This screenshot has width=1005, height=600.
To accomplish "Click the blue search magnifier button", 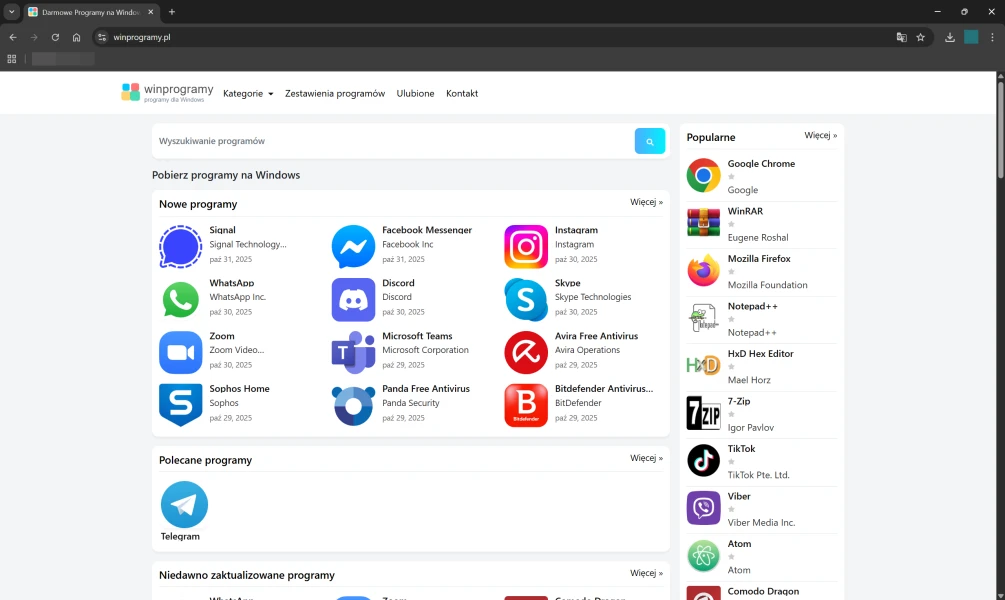I will (x=649, y=141).
